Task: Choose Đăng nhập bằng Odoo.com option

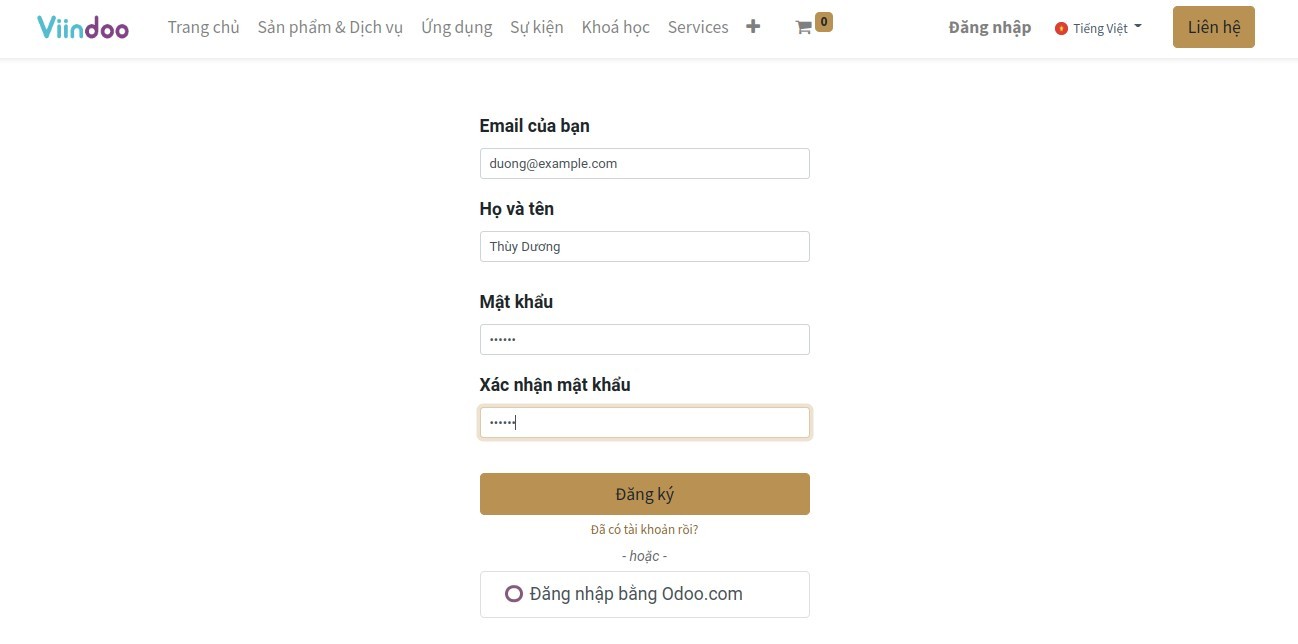Action: point(644,593)
